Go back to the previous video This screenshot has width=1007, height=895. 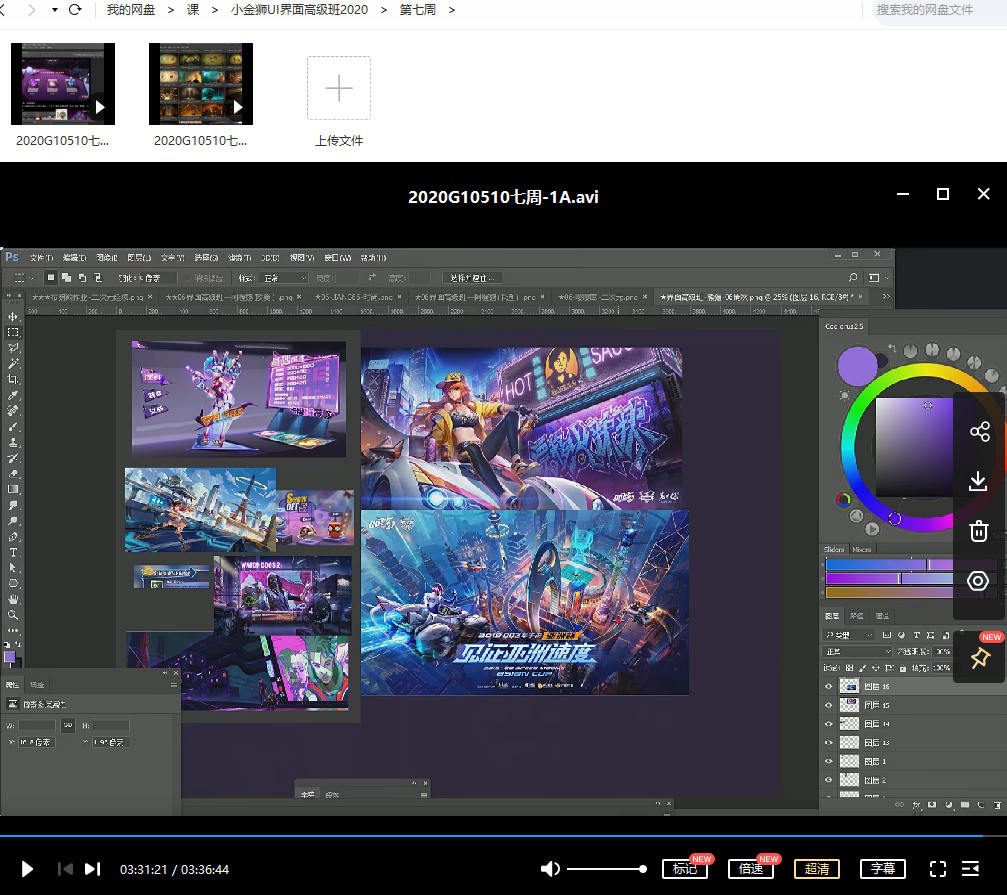65,869
